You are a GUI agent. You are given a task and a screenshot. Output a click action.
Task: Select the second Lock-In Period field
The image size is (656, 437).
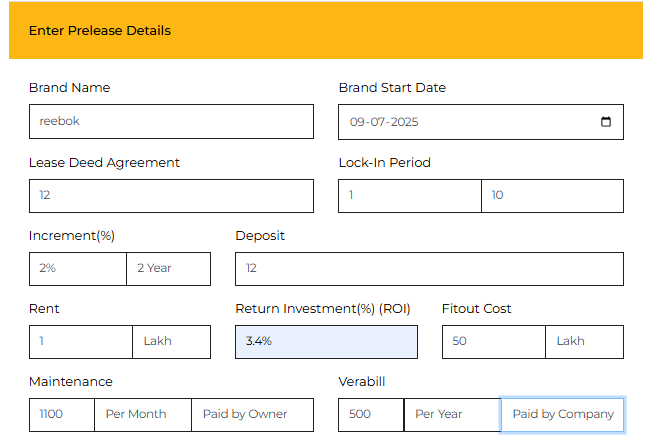click(x=552, y=196)
